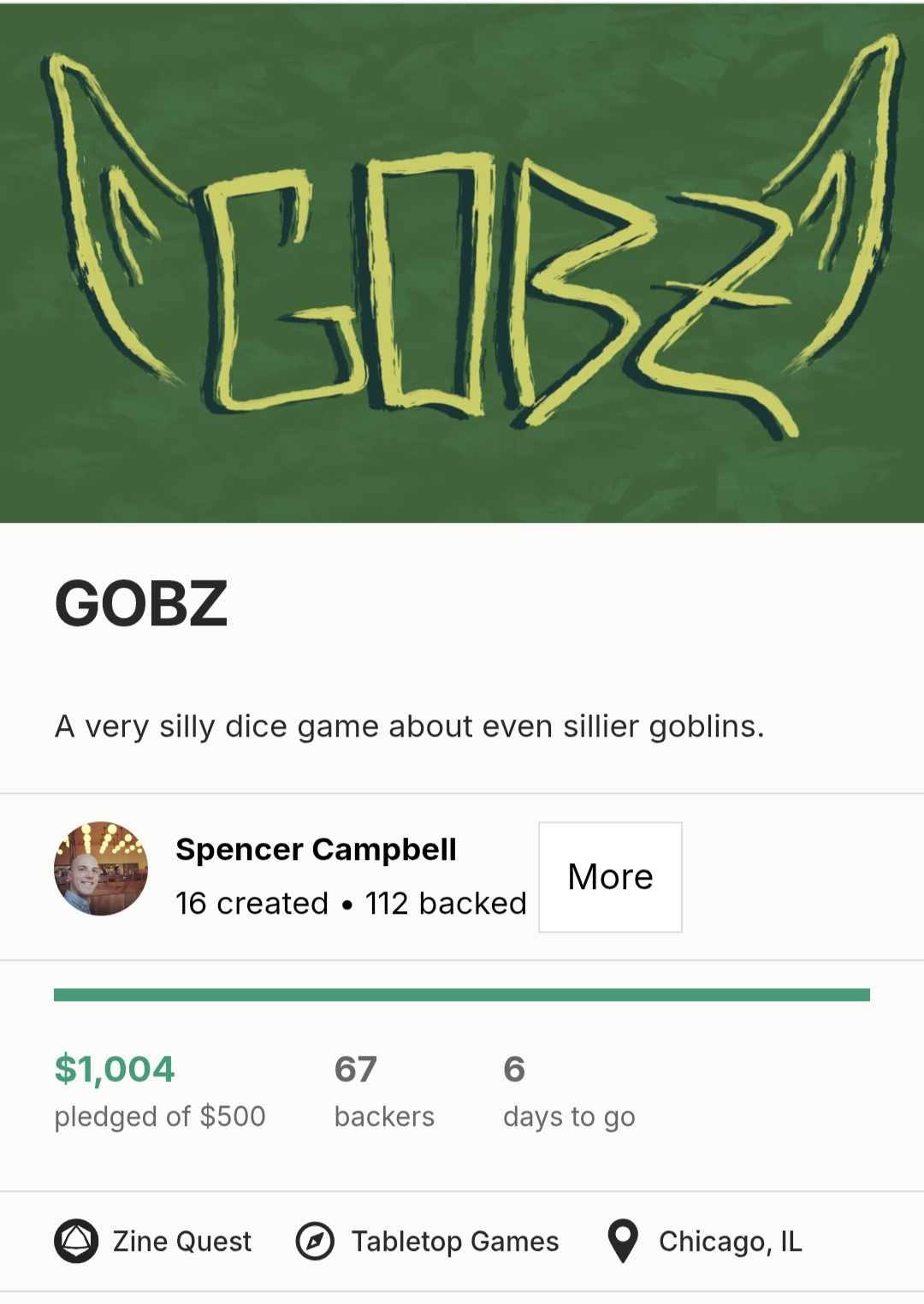Open the Spencer Campbell creator name link
924x1304 pixels.
316,850
